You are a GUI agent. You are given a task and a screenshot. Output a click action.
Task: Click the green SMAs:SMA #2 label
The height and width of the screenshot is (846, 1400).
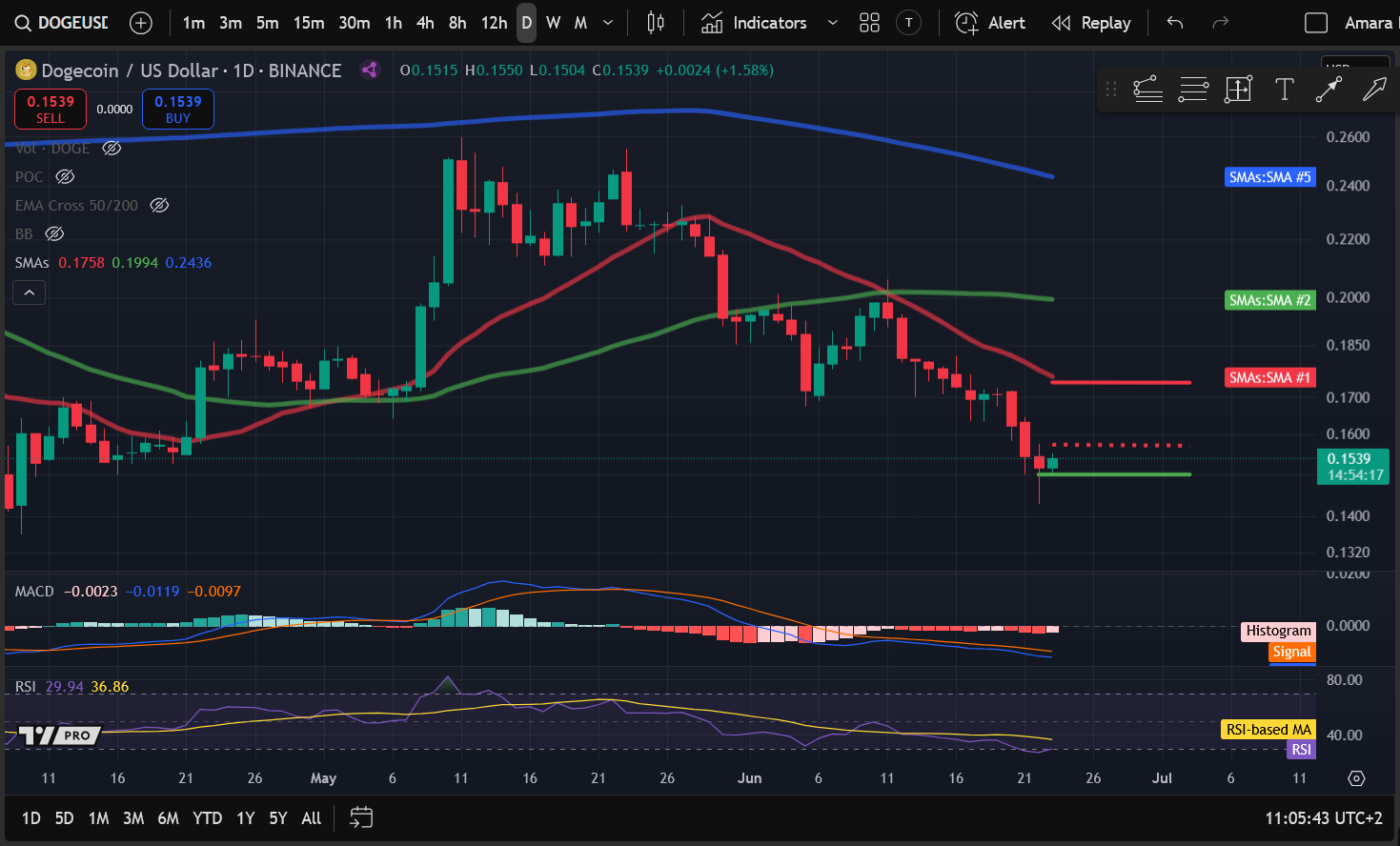point(1269,300)
